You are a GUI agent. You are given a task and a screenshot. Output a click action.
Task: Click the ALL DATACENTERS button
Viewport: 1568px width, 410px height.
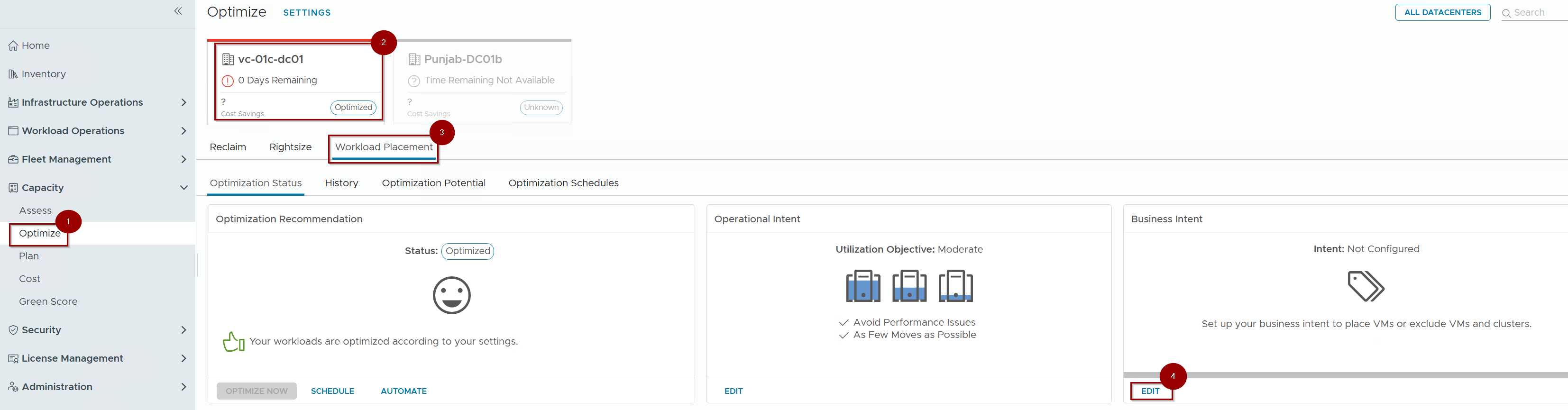click(x=1442, y=12)
